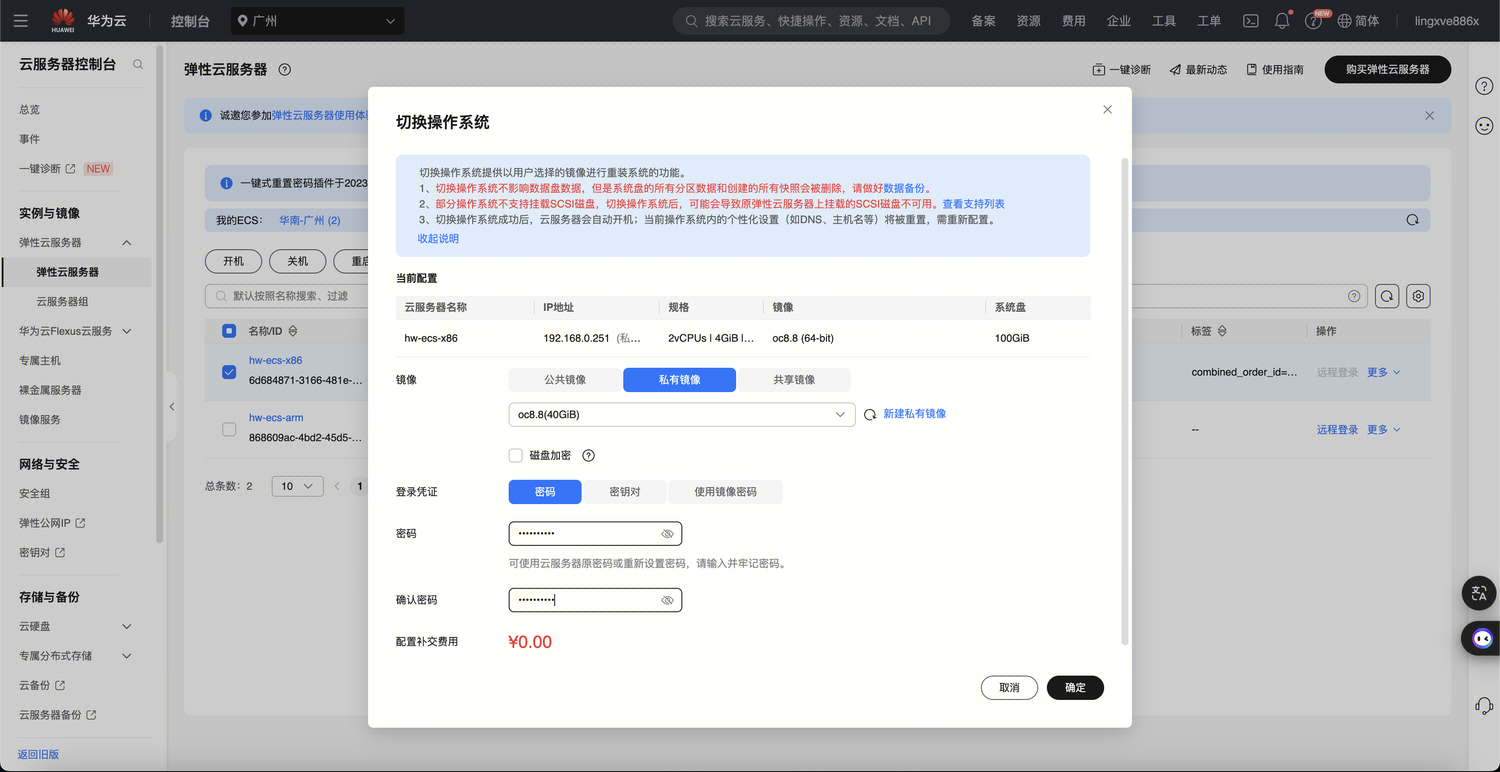Choose 使用镜像密码 option
This screenshot has height=772, width=1500.
coord(725,492)
